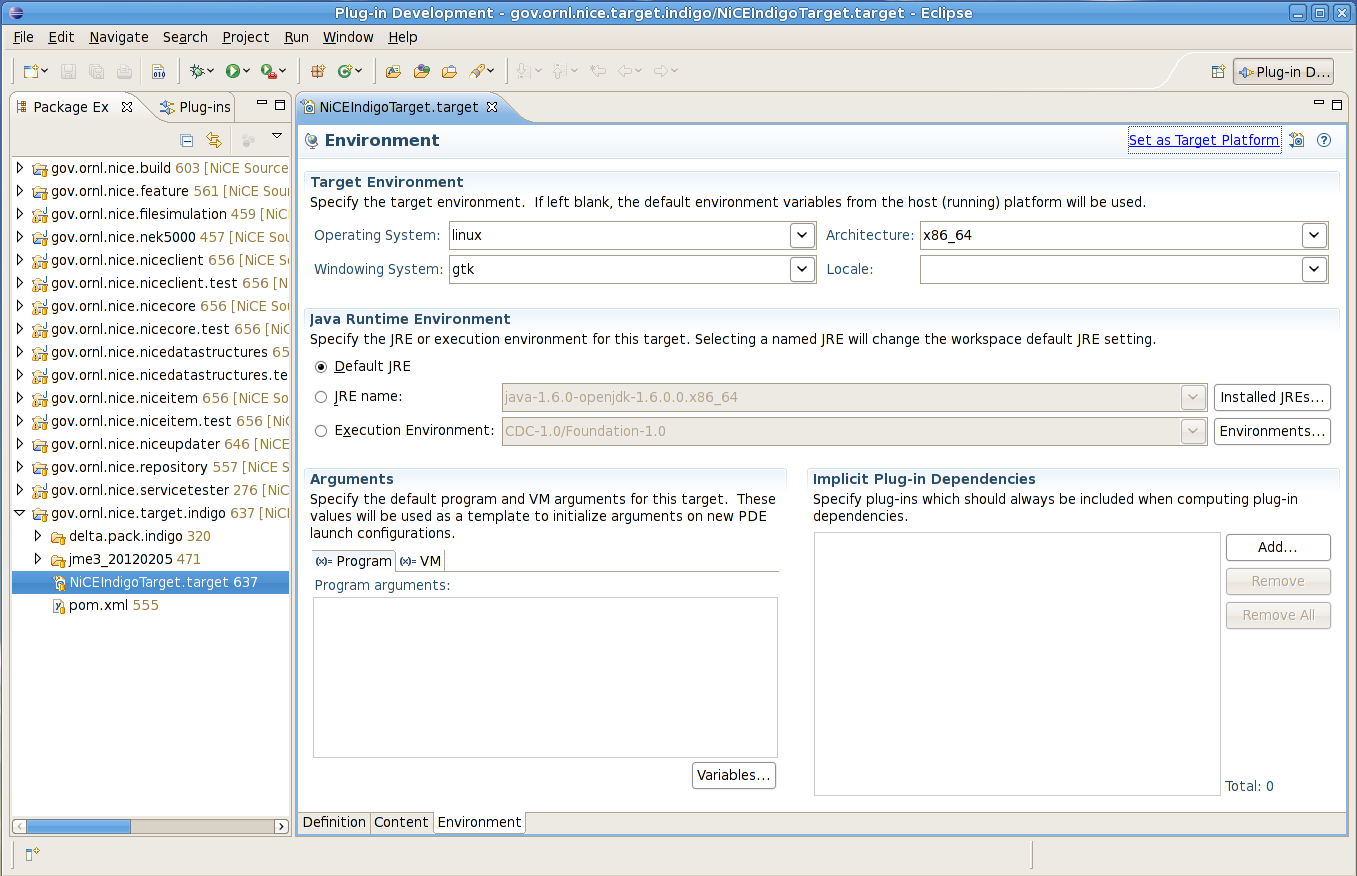This screenshot has height=876, width=1357.
Task: Click into the Program arguments text area
Action: point(545,677)
